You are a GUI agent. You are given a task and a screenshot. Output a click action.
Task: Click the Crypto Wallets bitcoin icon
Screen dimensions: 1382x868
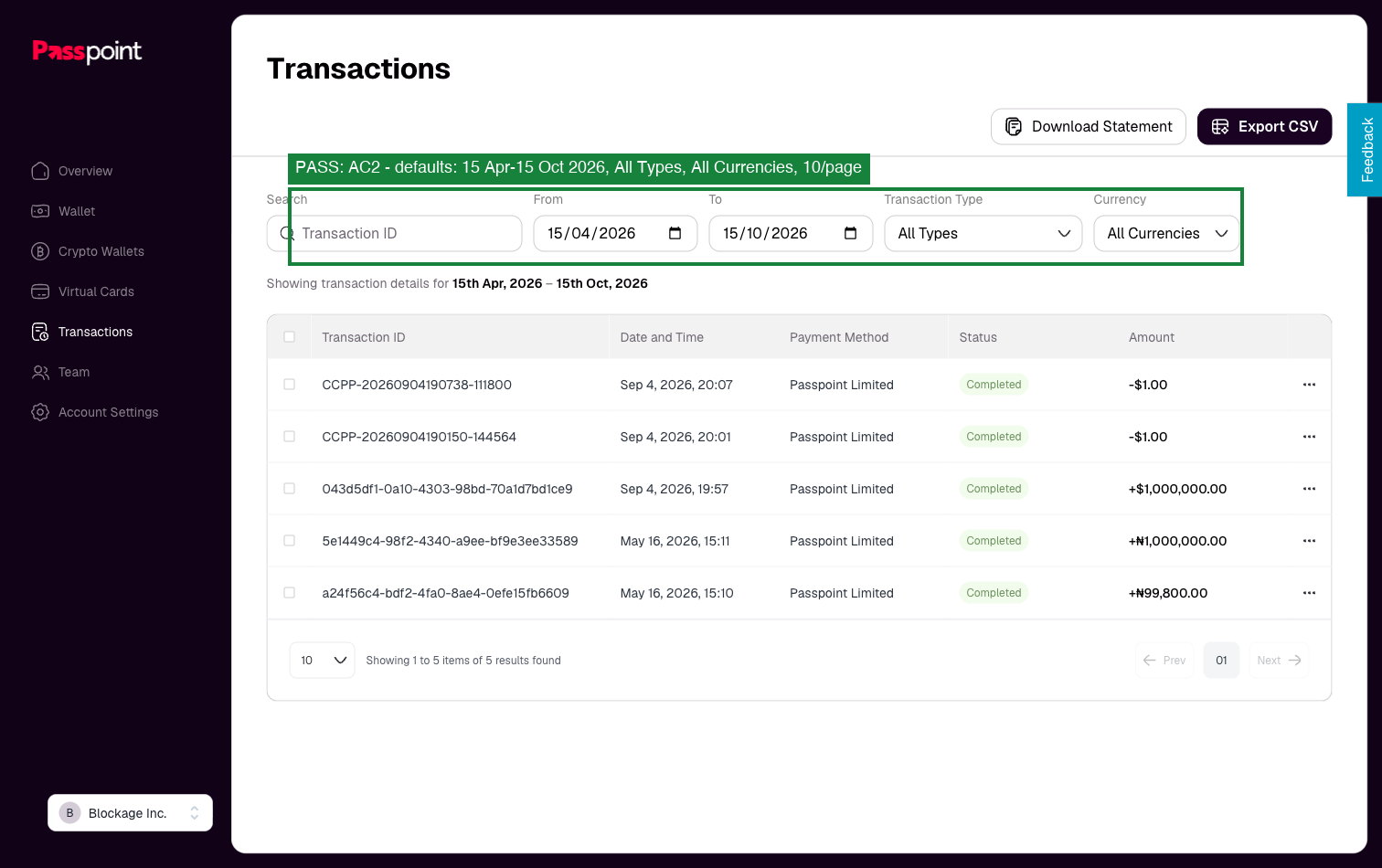tap(40, 251)
